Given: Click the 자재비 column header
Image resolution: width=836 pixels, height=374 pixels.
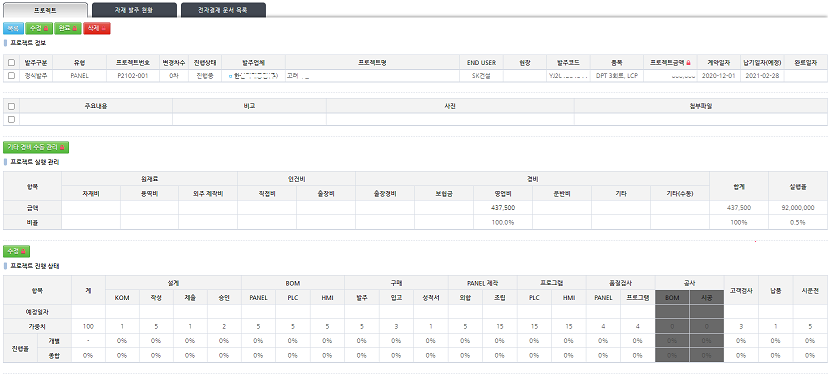Looking at the screenshot, I should click(91, 193).
